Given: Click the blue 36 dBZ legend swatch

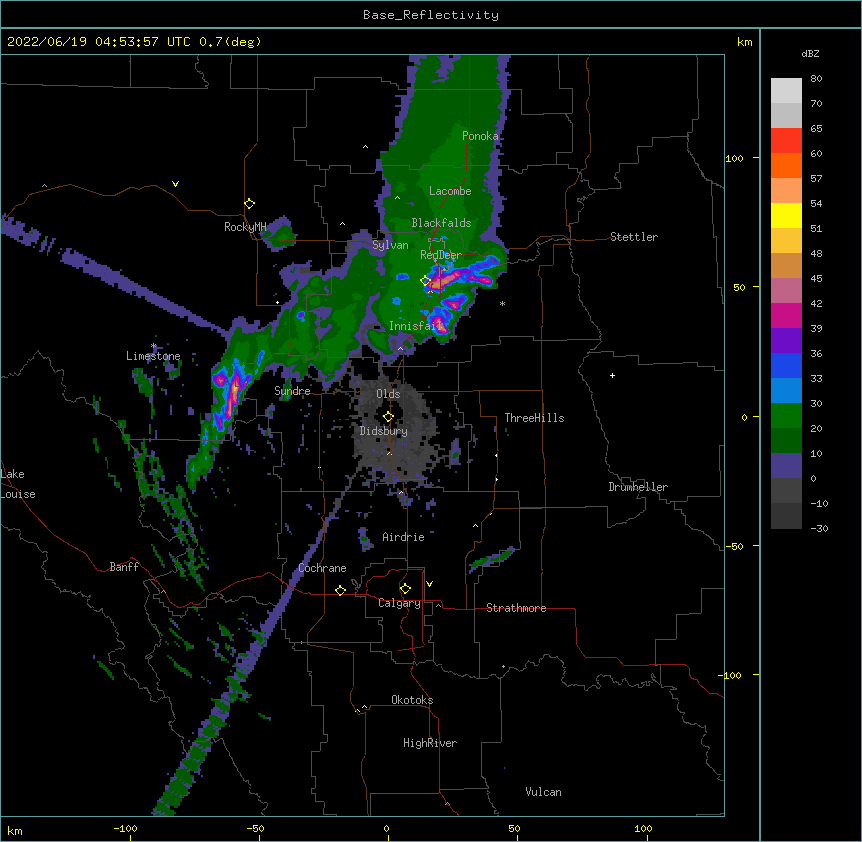Looking at the screenshot, I should pos(786,365).
